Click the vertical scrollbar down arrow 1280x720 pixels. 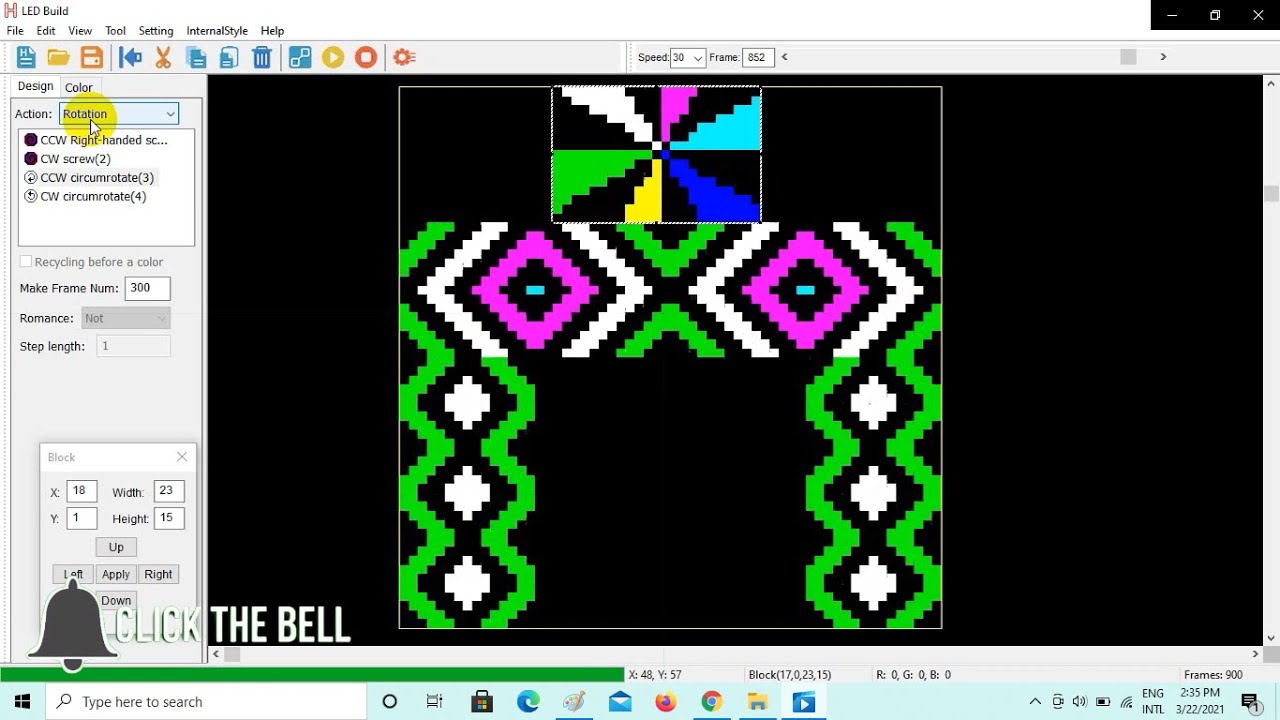(x=1271, y=638)
